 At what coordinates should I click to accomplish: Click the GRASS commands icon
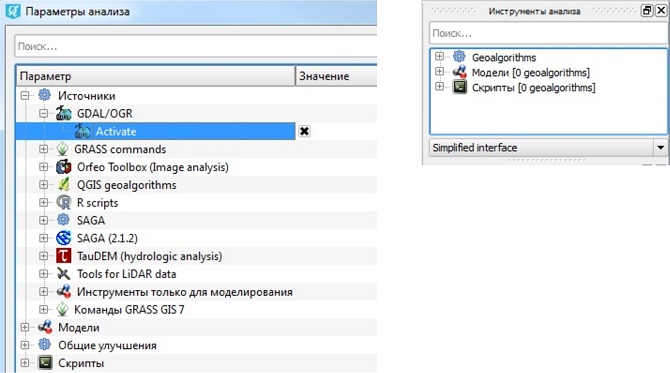pyautogui.click(x=62, y=149)
